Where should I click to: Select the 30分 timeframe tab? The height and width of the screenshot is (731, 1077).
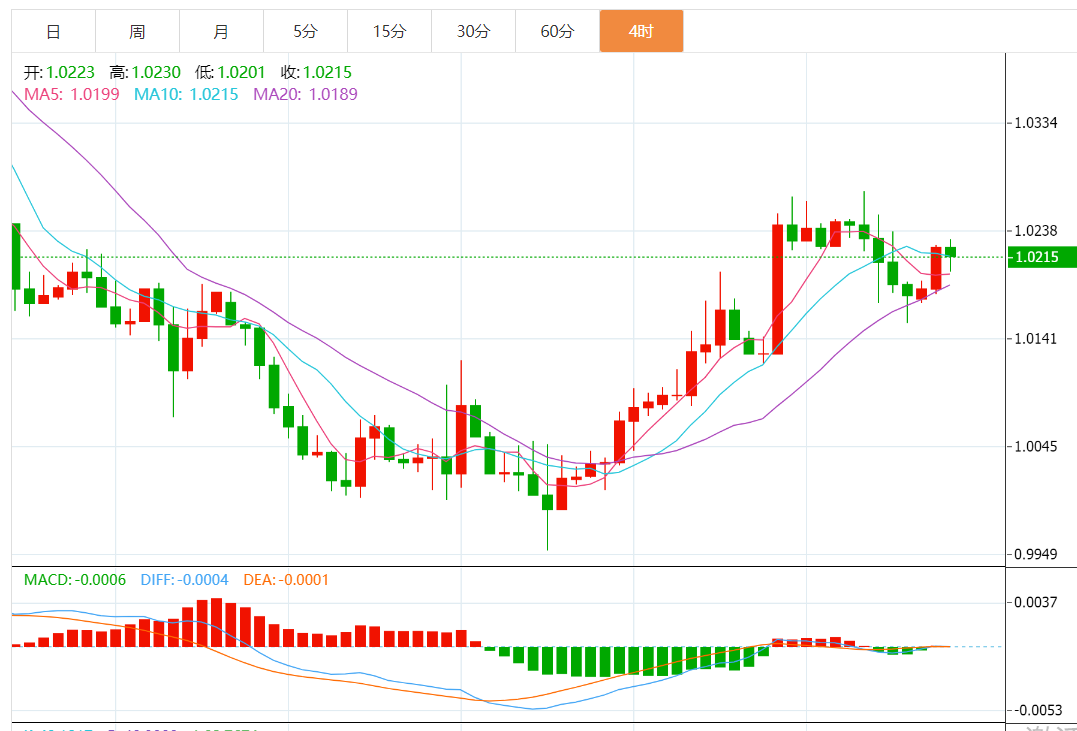pyautogui.click(x=473, y=31)
